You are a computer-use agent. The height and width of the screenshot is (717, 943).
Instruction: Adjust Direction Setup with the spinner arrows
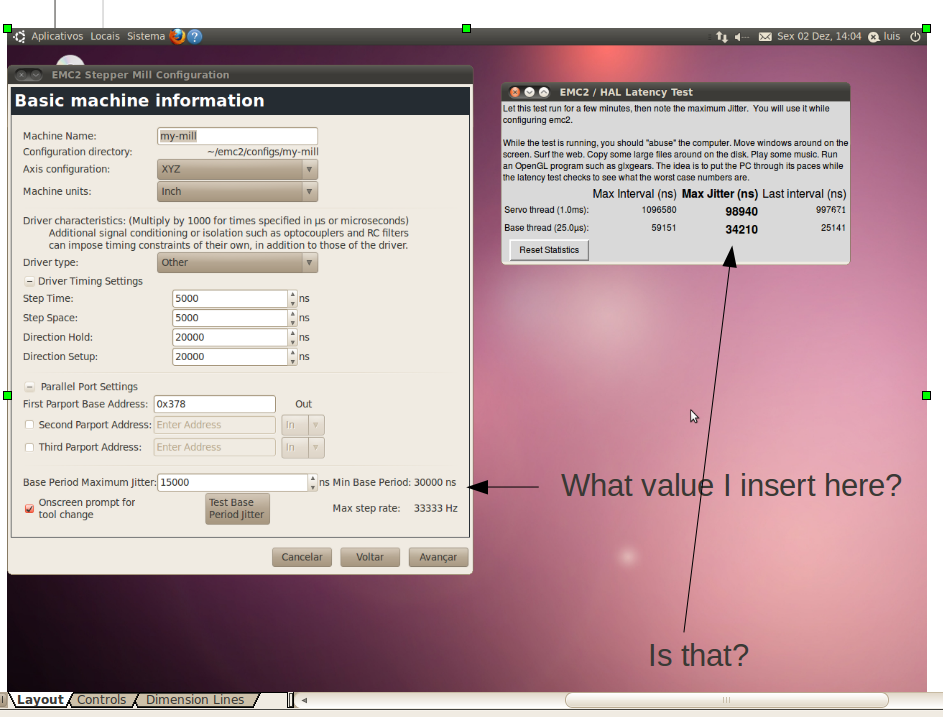[x=292, y=357]
